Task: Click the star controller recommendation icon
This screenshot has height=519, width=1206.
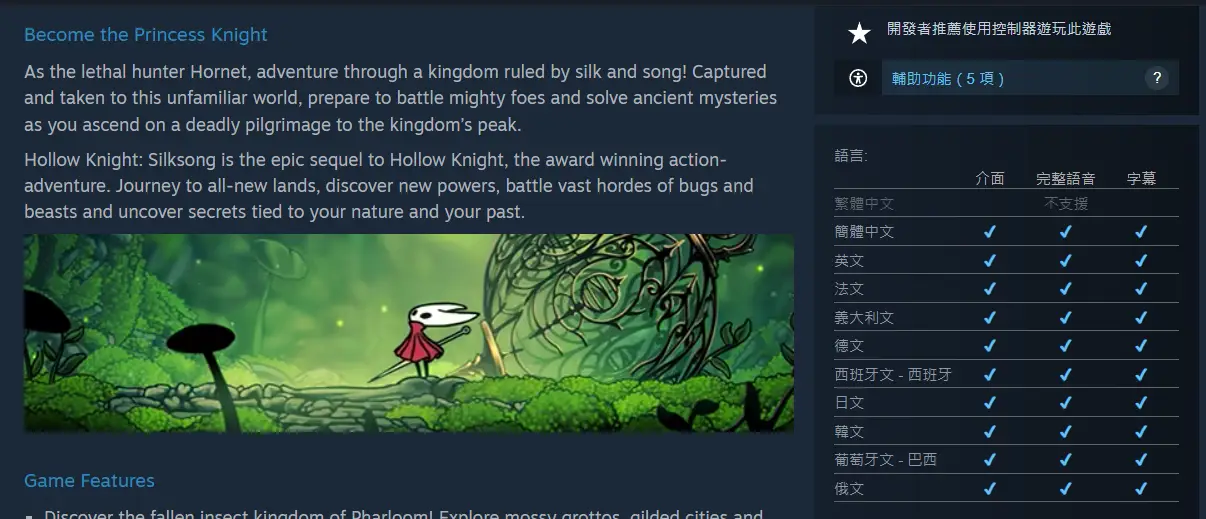Action: tap(859, 33)
